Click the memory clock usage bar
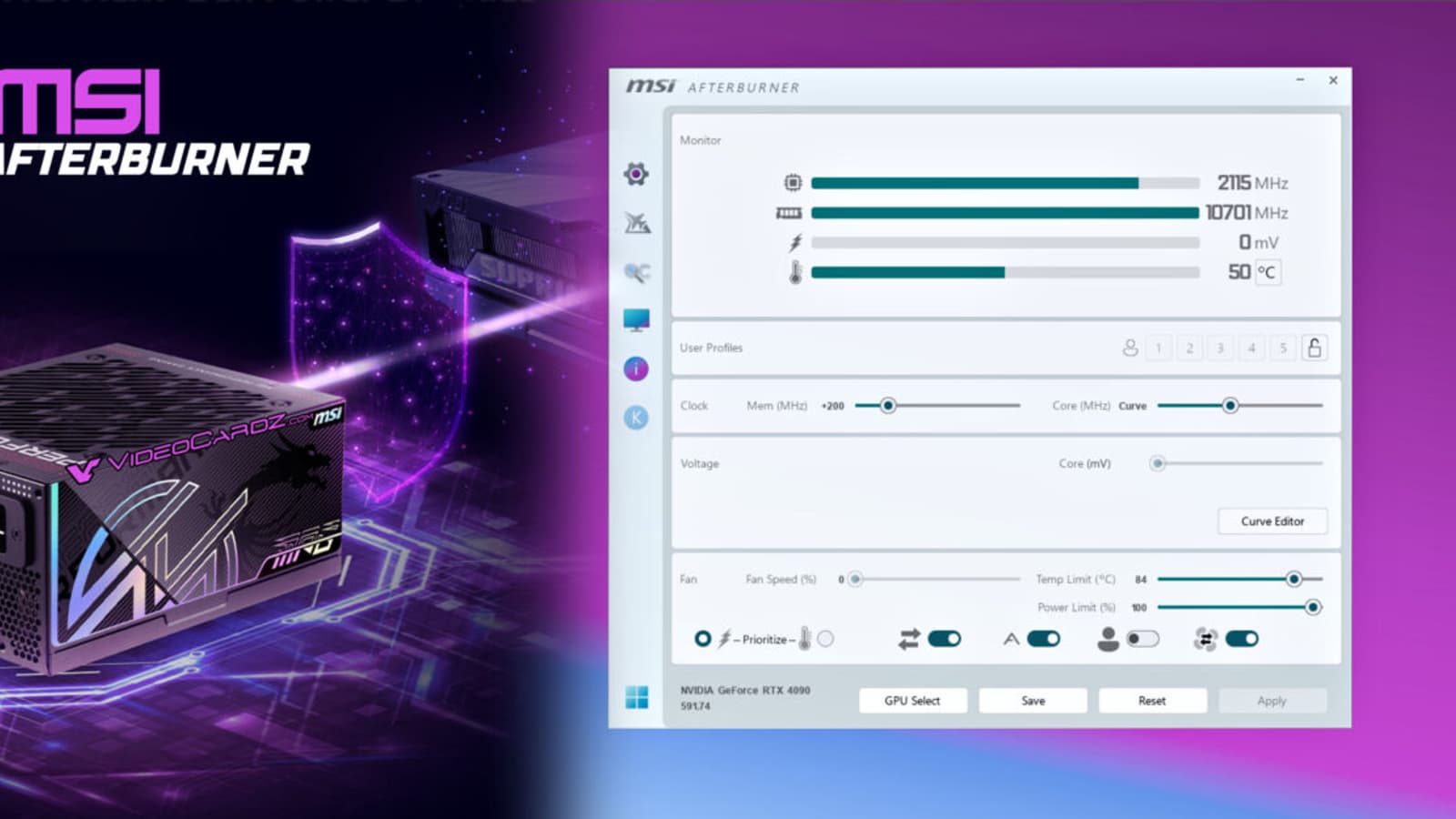This screenshot has height=819, width=1456. (x=1006, y=213)
